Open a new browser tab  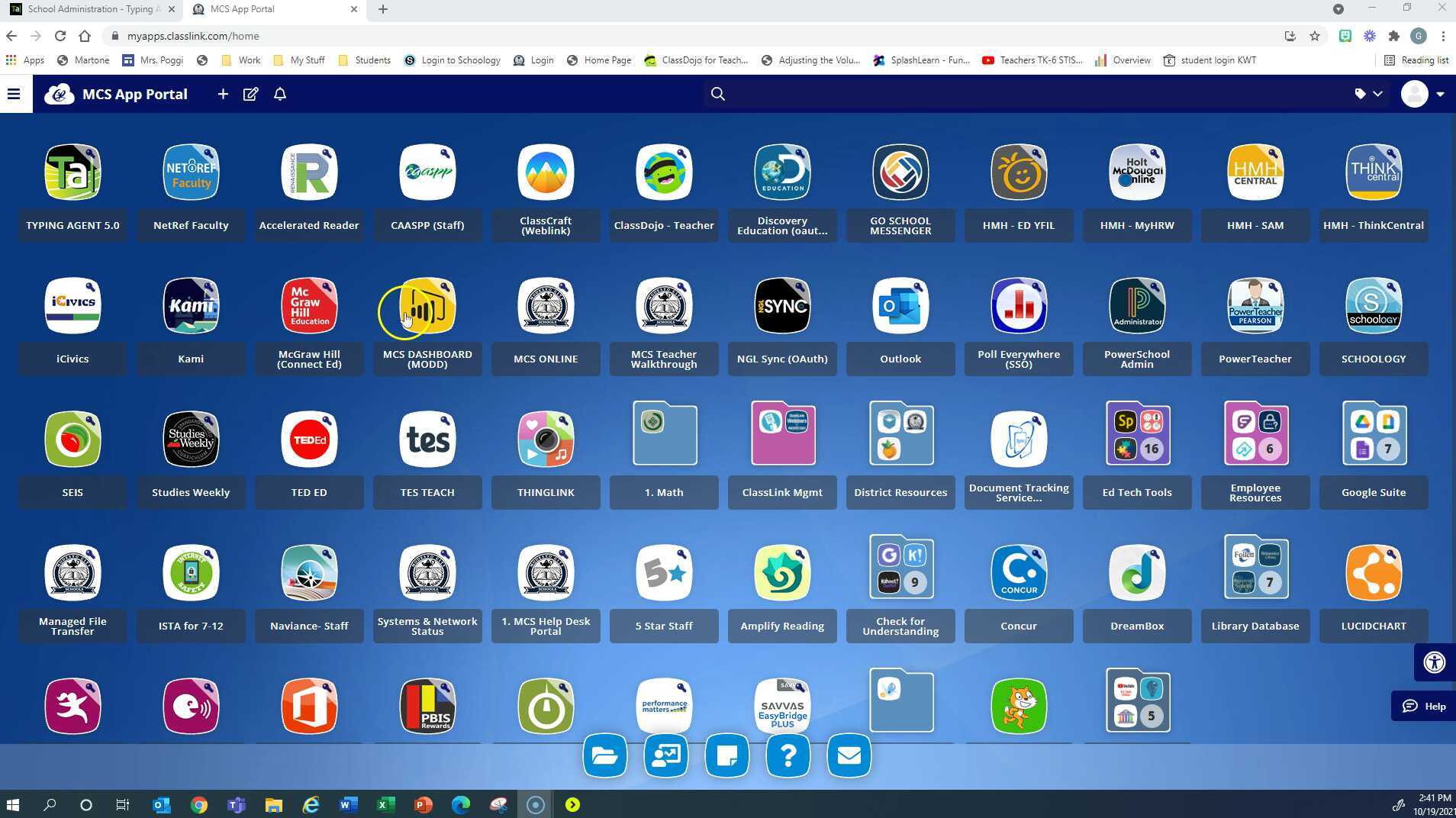[x=383, y=9]
